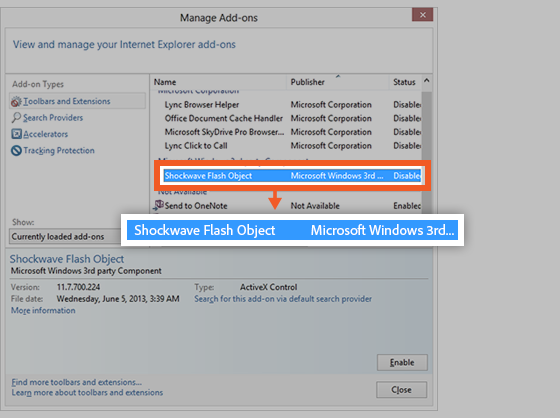
Task: Select the Toolbars and Extensions gear icon
Action: 16,101
